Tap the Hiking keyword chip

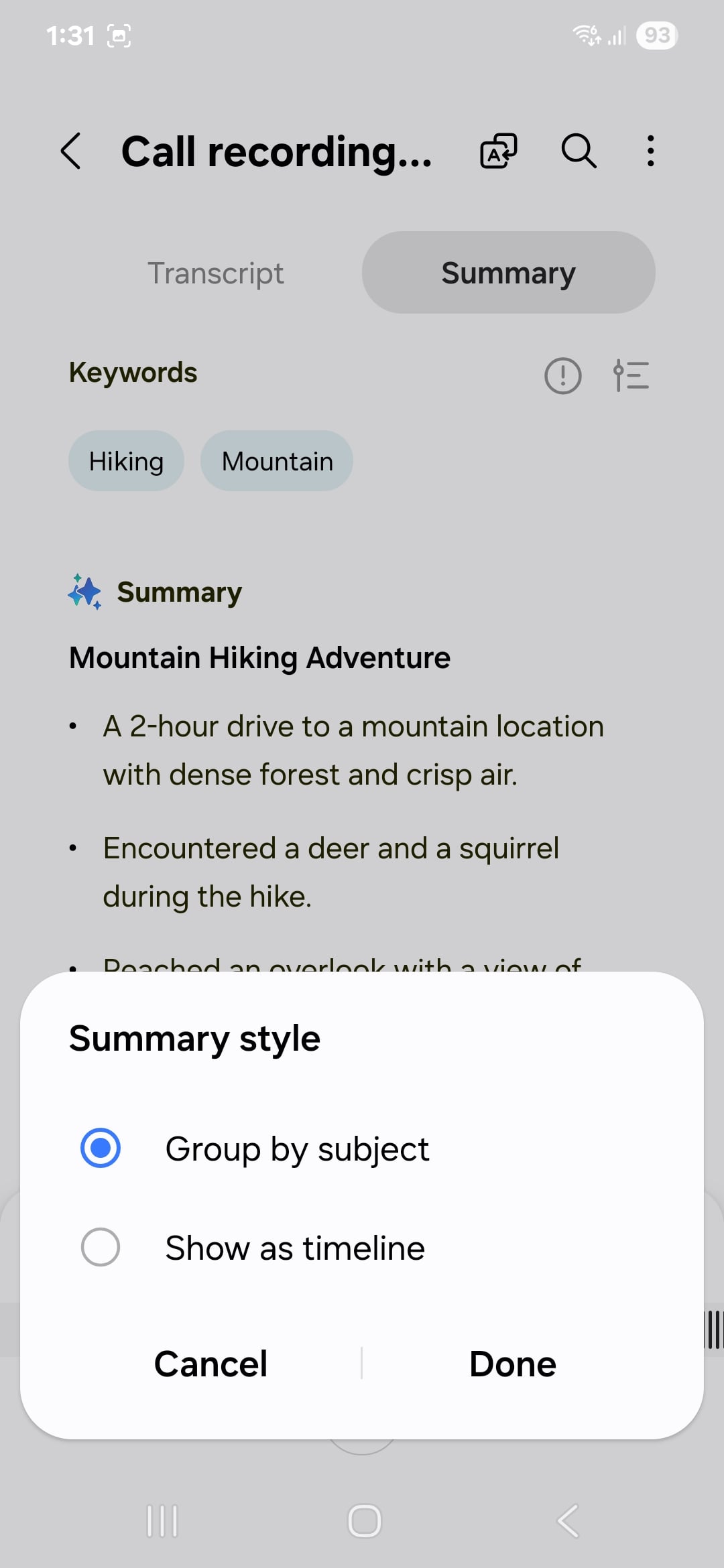click(126, 461)
